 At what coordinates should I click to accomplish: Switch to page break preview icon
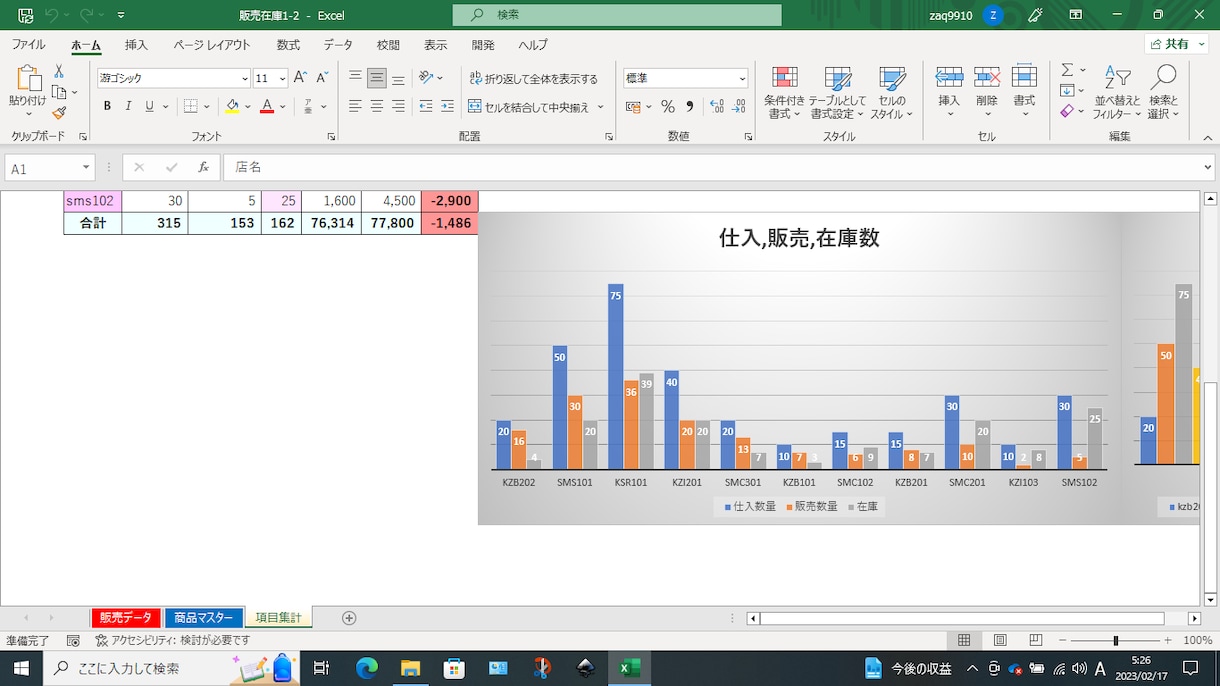(x=1036, y=640)
